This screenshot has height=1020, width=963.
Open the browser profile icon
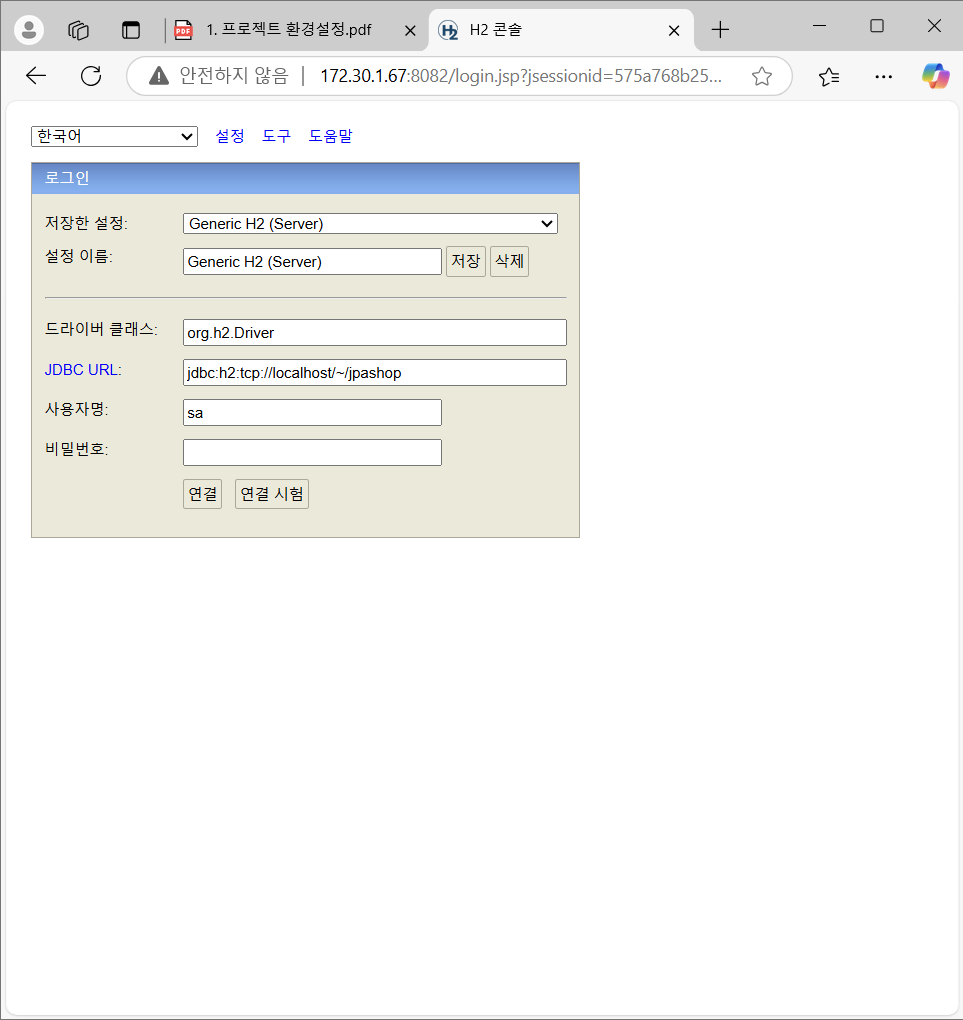coord(29,30)
